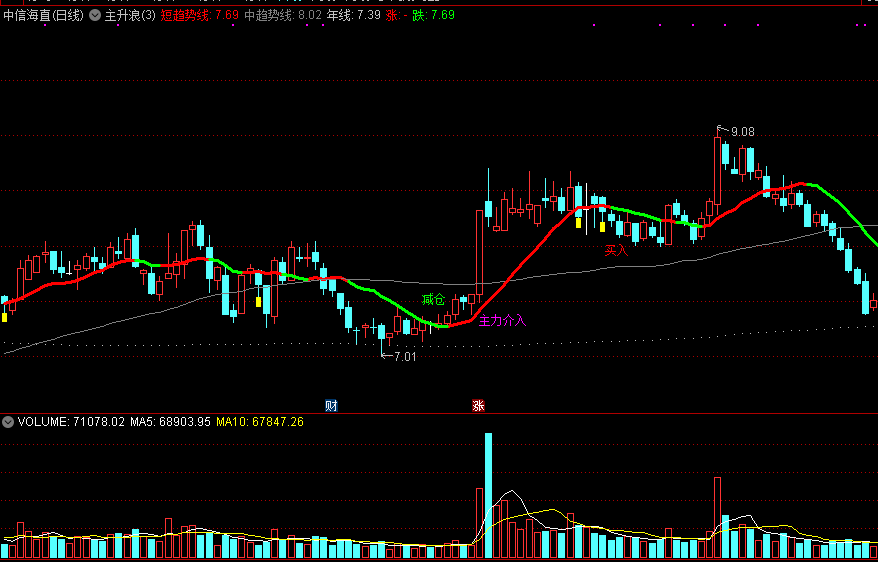Viewport: 878px width, 562px height.
Task: Click the 财 financial info marker
Action: point(331,406)
